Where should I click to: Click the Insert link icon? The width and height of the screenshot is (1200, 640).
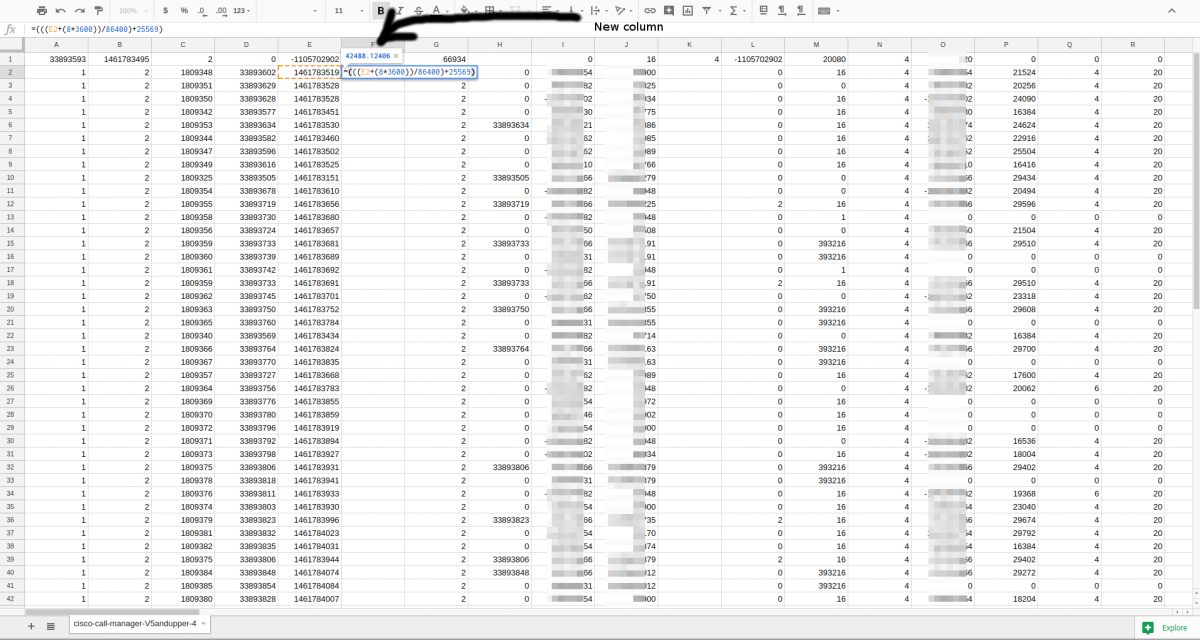[x=649, y=9]
